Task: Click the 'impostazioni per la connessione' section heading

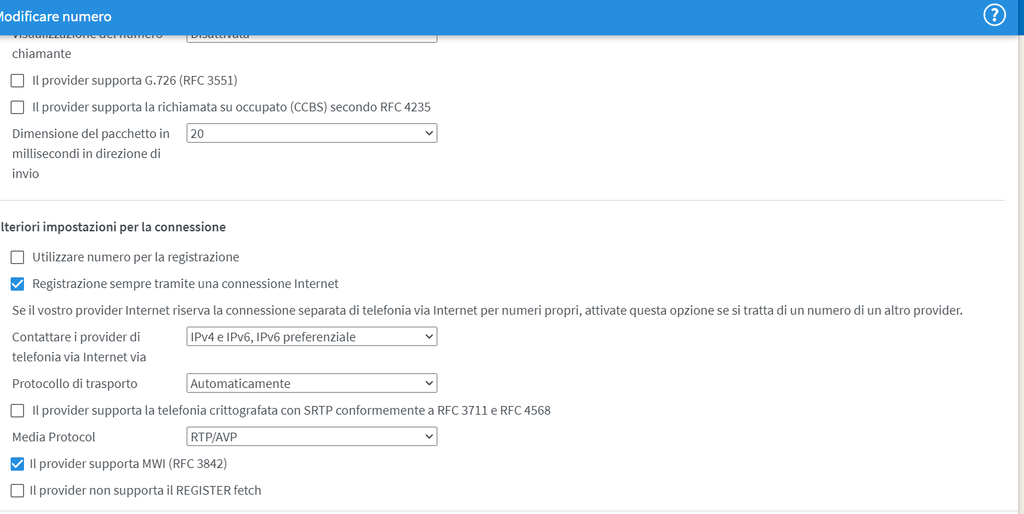Action: pyautogui.click(x=115, y=227)
